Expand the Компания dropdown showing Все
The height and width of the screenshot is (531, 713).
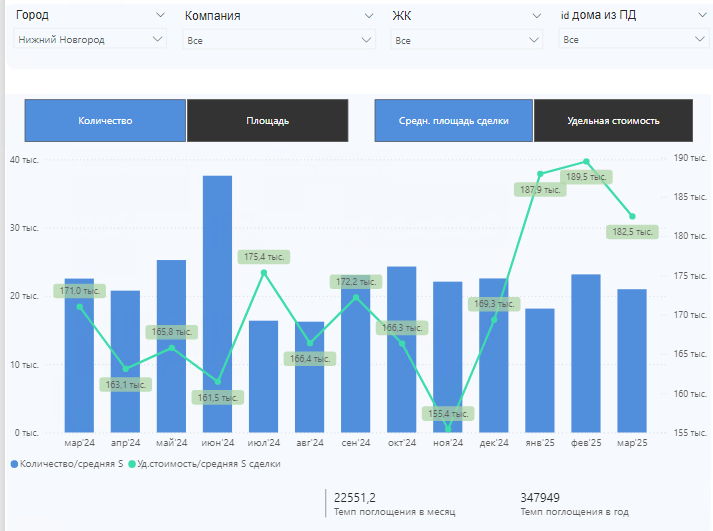coord(279,40)
